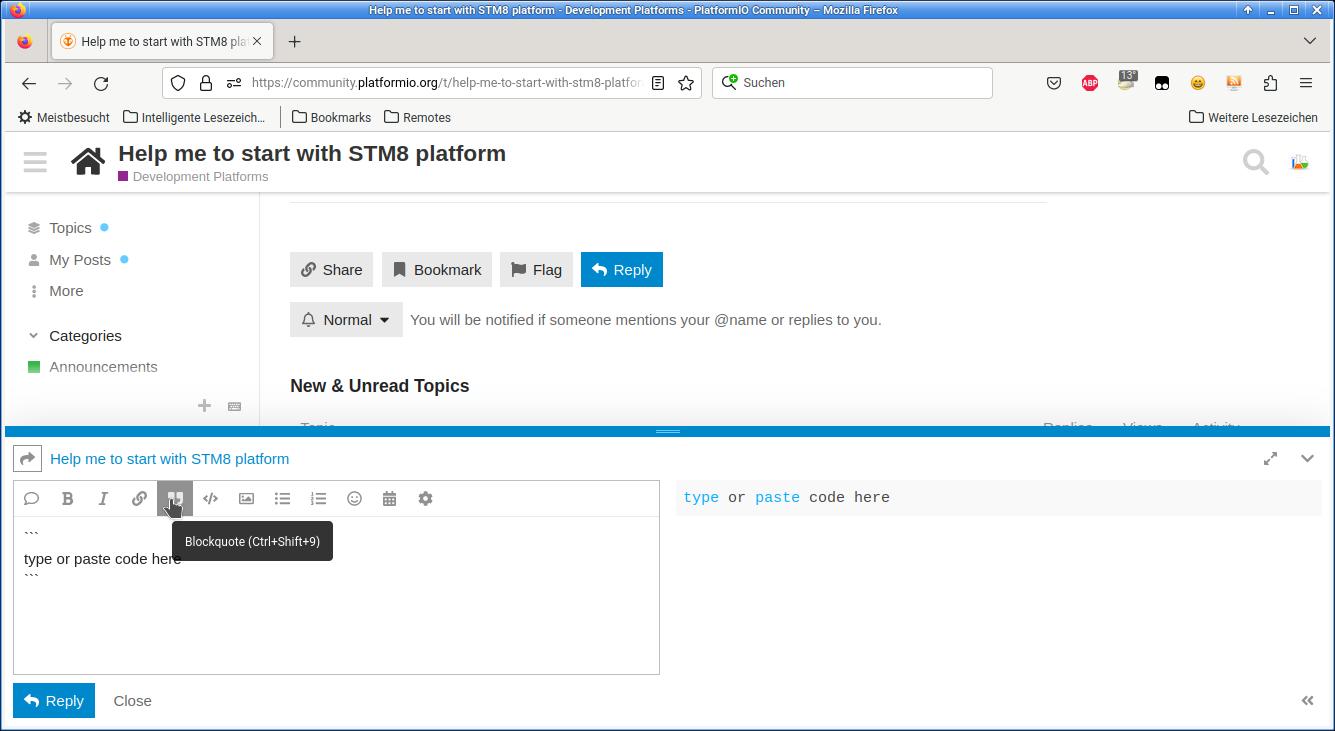Bookmark this page with the star icon
Image resolution: width=1335 pixels, height=731 pixels.
pos(686,83)
